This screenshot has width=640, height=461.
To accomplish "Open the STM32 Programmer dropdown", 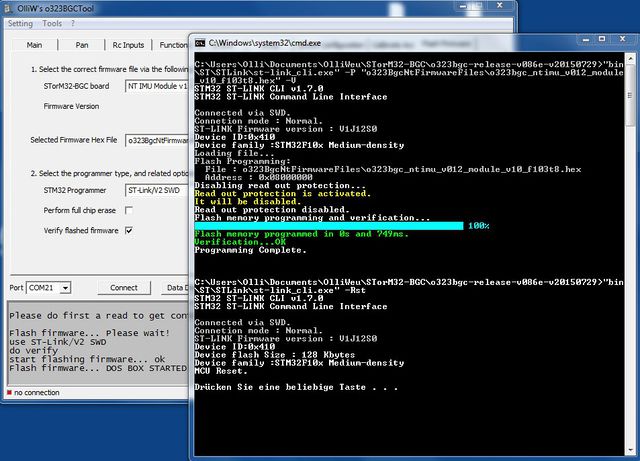I will click(158, 189).
